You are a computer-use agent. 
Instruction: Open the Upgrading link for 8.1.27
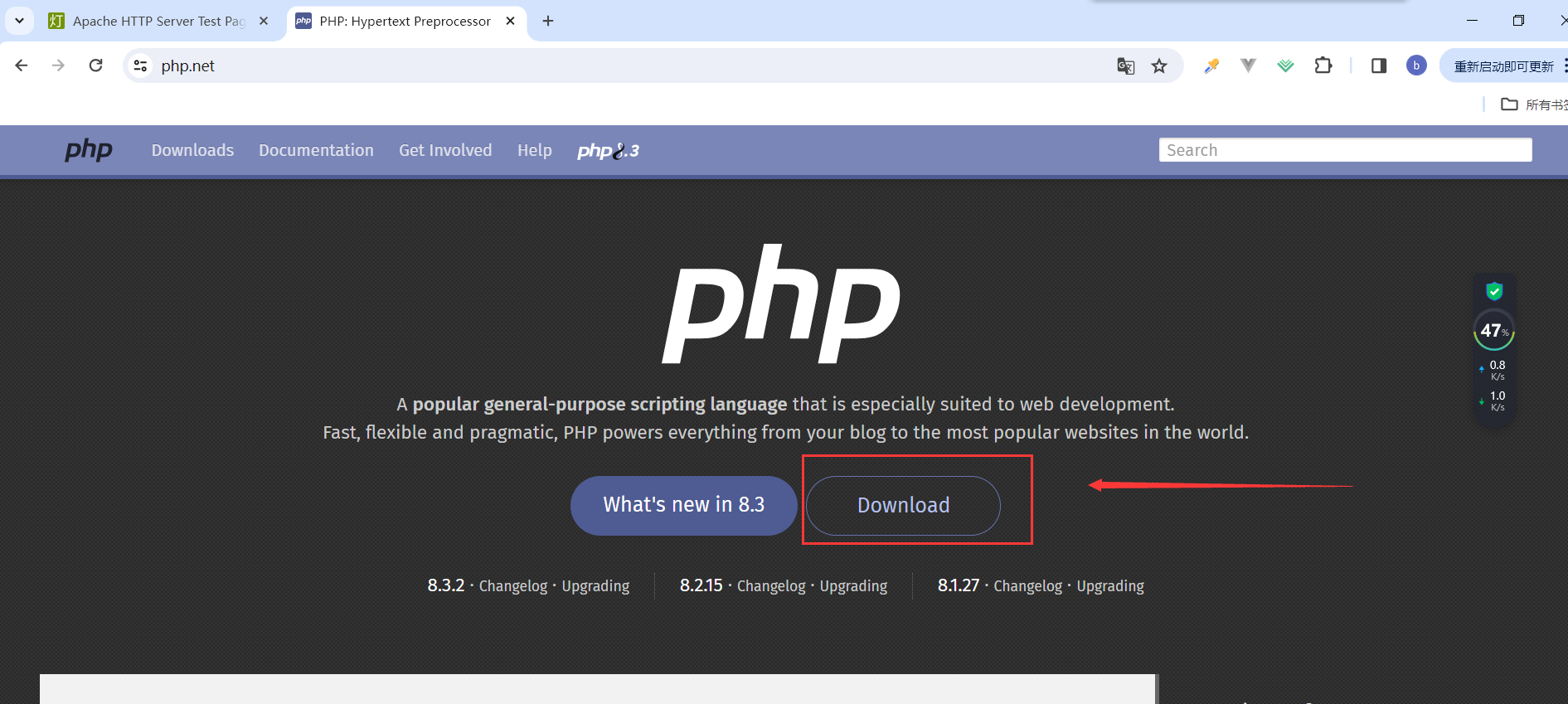coord(1110,586)
